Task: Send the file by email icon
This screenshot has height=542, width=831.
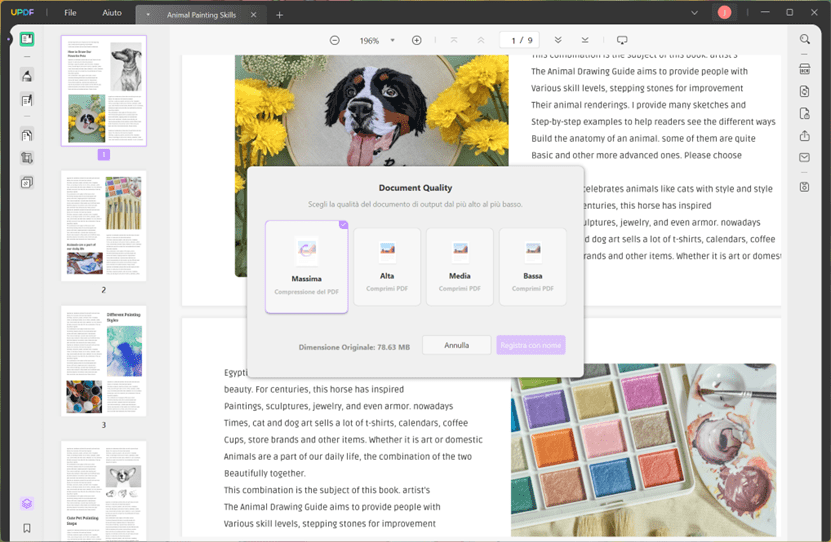Action: (x=805, y=157)
